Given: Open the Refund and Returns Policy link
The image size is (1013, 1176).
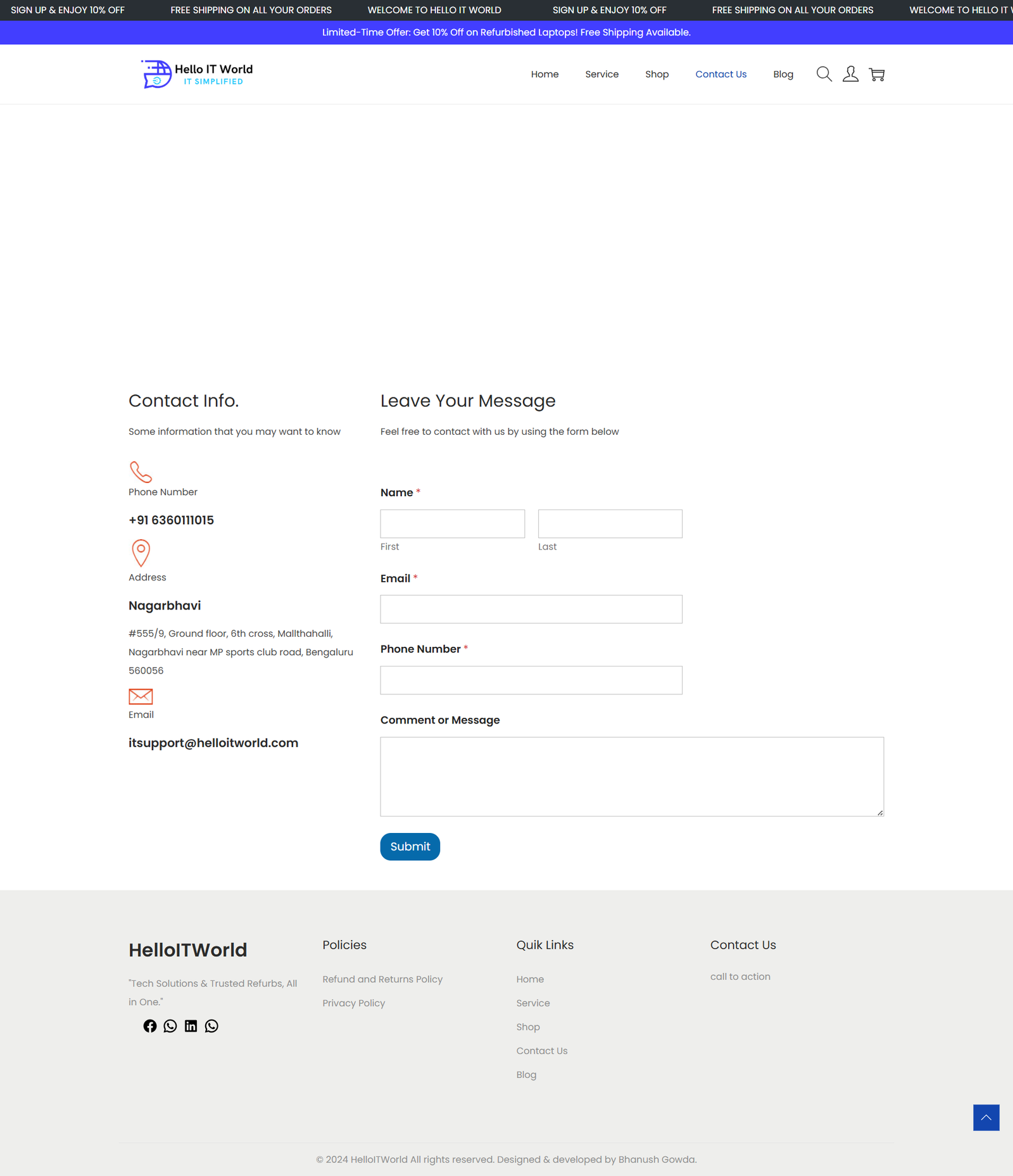Looking at the screenshot, I should point(382,979).
